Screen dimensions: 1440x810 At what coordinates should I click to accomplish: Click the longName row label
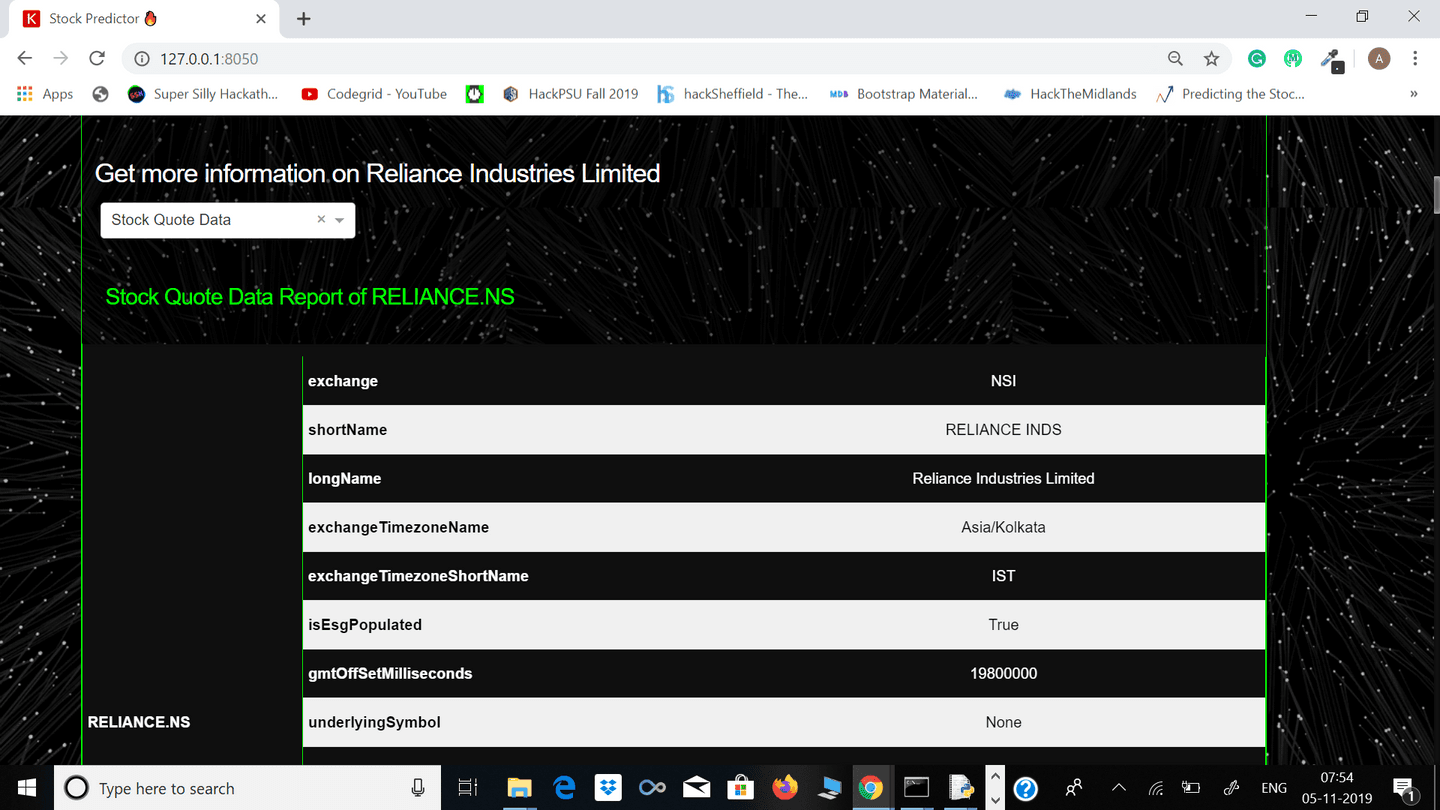click(x=344, y=479)
